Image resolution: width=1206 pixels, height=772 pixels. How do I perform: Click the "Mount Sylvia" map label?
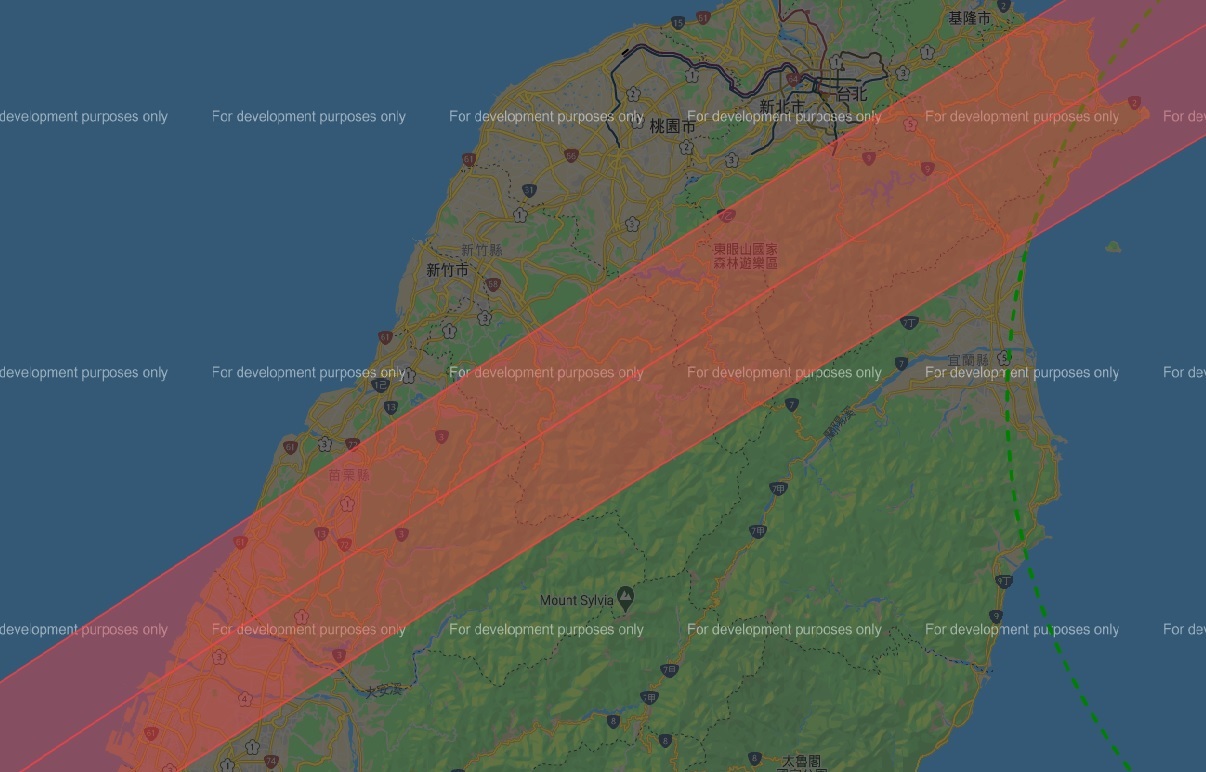click(576, 600)
